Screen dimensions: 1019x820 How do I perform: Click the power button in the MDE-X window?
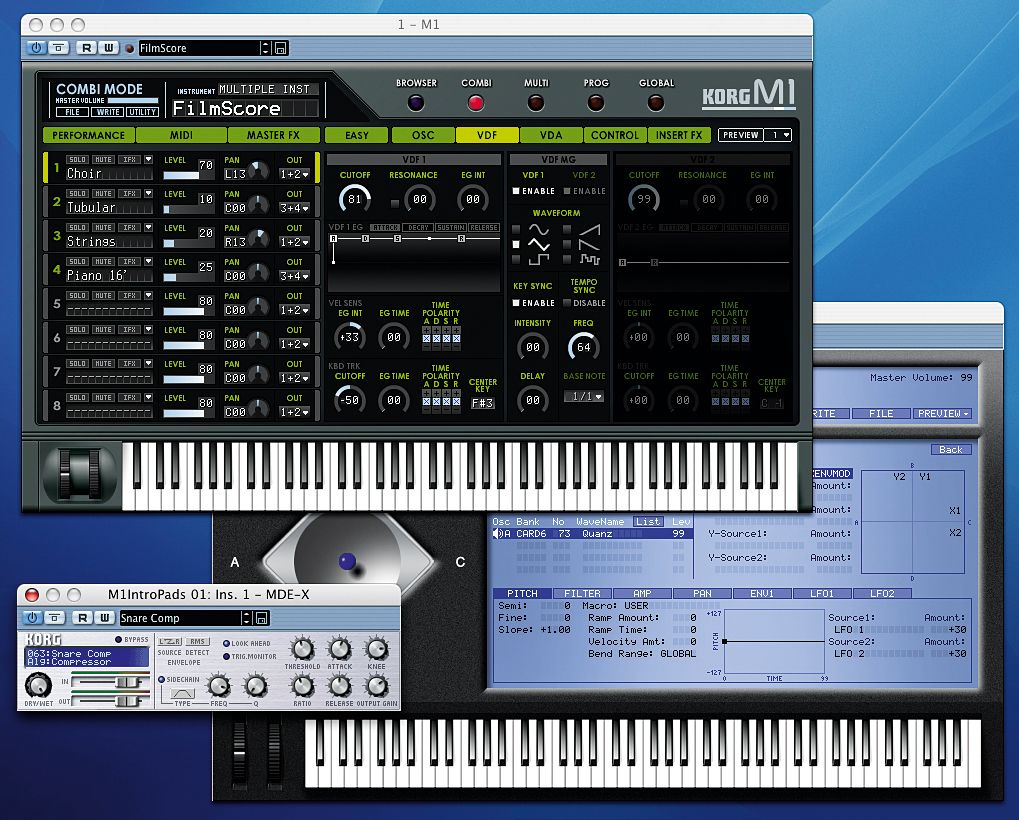(x=32, y=618)
